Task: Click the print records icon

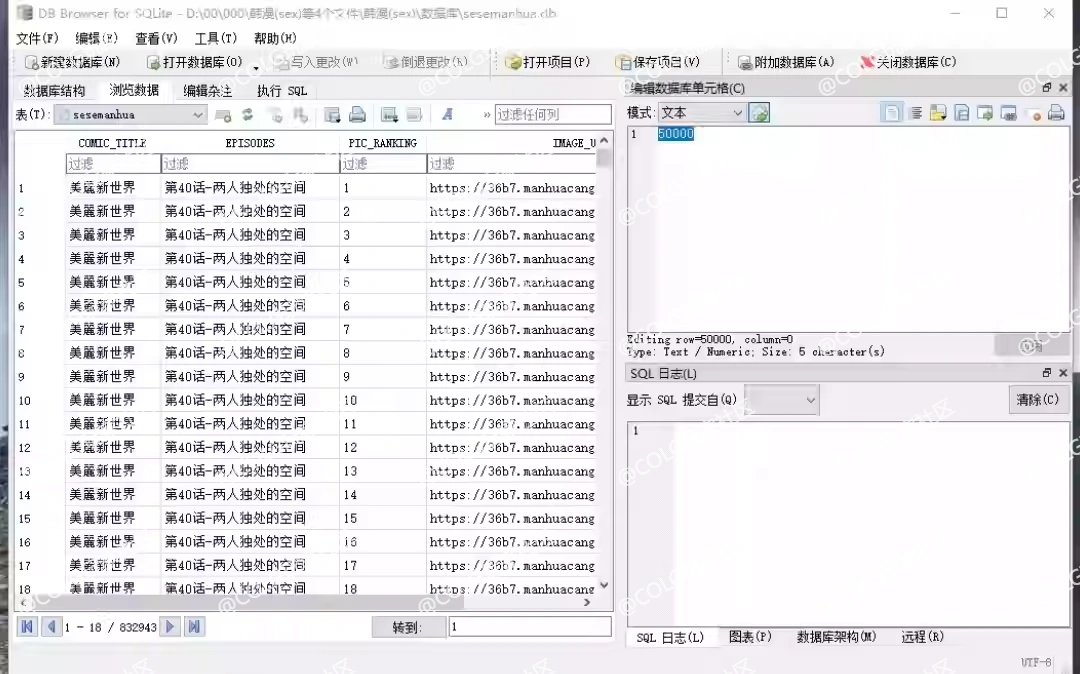Action: 357,114
